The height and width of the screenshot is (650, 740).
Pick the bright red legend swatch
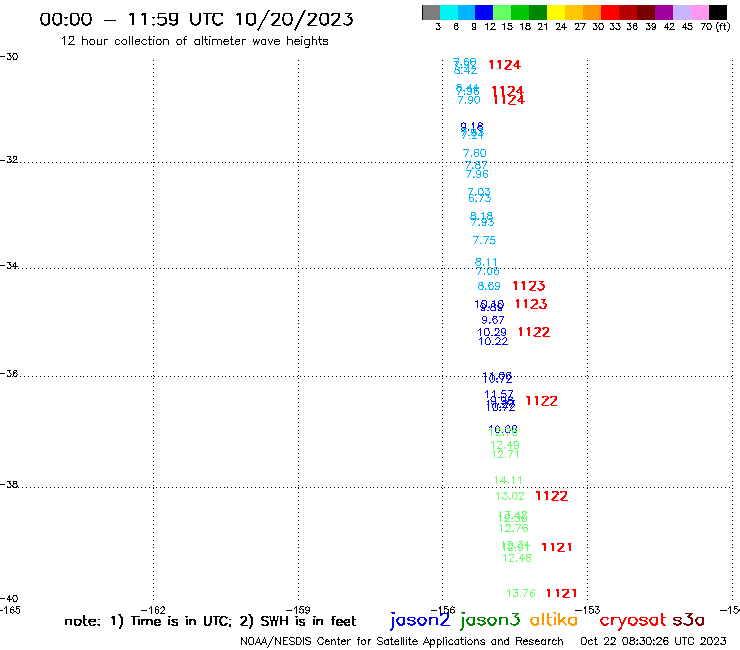(610, 12)
